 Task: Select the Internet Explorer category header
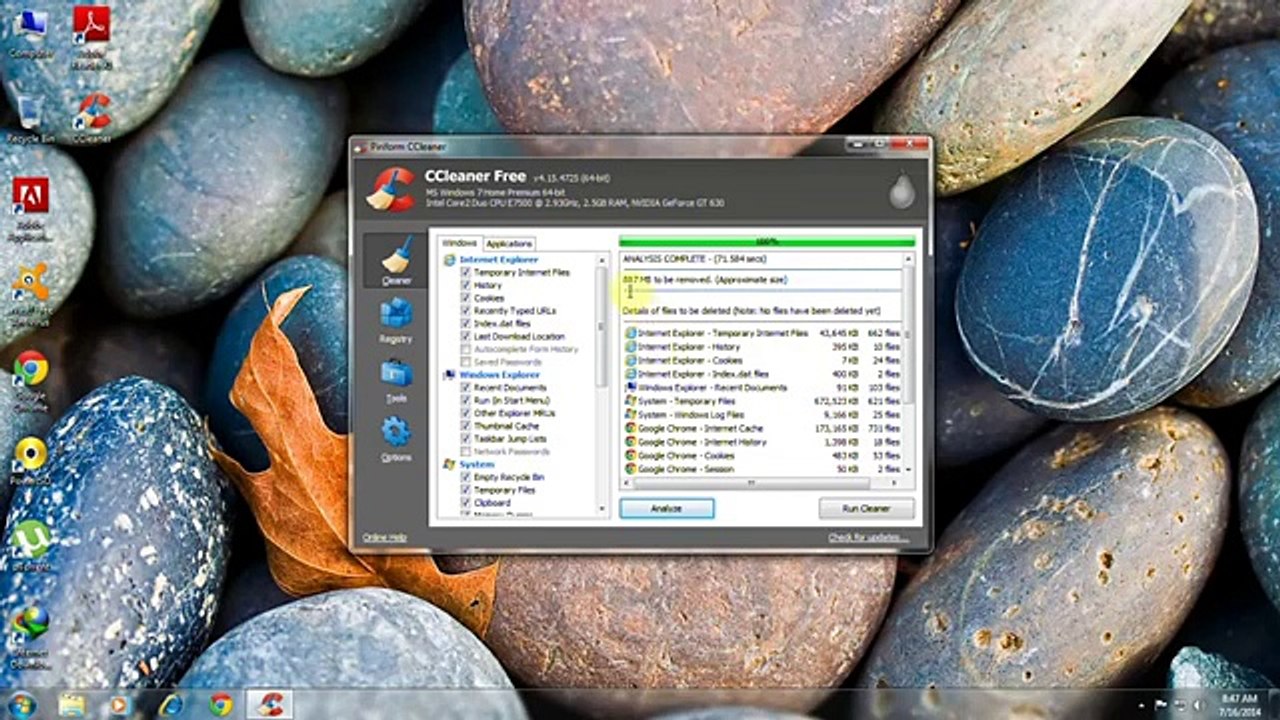[498, 260]
